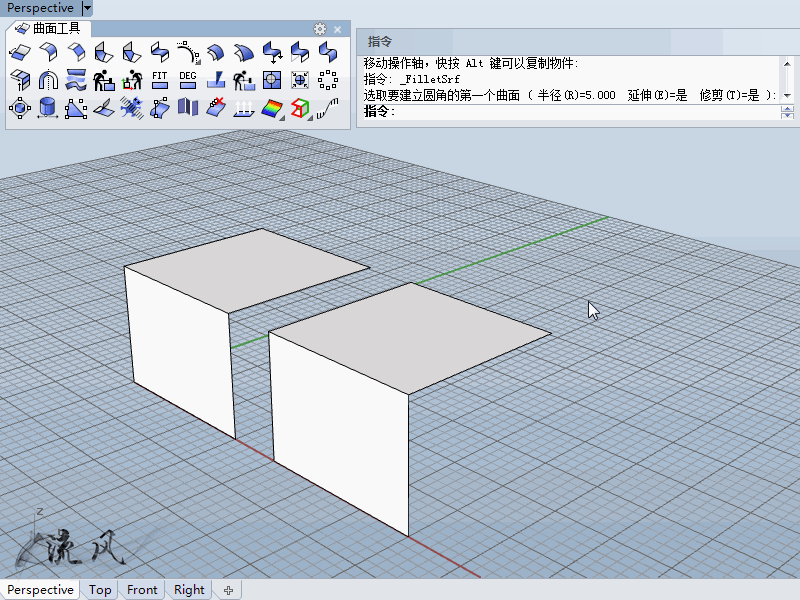Screen dimensions: 800x600
Task: Select the Chamfer surface tool
Action: coord(77,52)
